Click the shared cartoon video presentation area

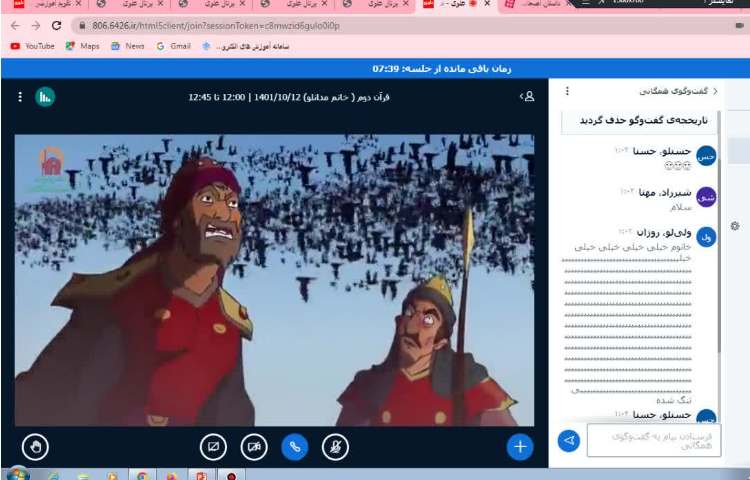[x=274, y=280]
